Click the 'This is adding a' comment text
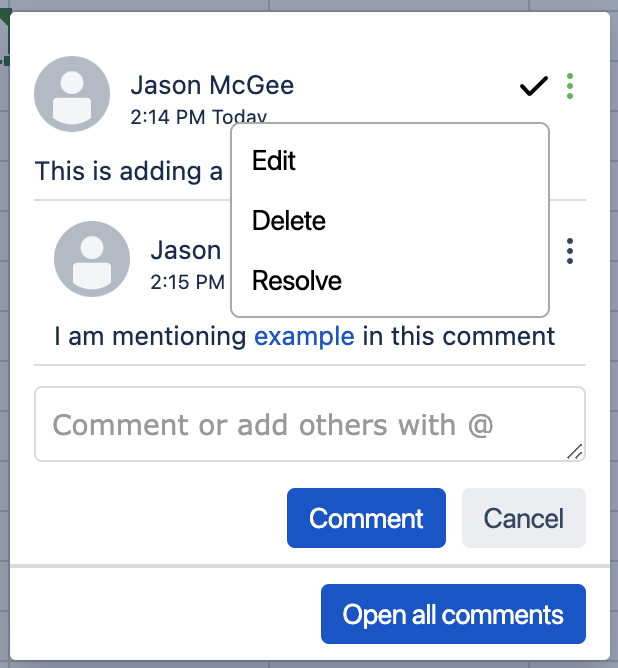Viewport: 618px width, 668px height. click(129, 171)
